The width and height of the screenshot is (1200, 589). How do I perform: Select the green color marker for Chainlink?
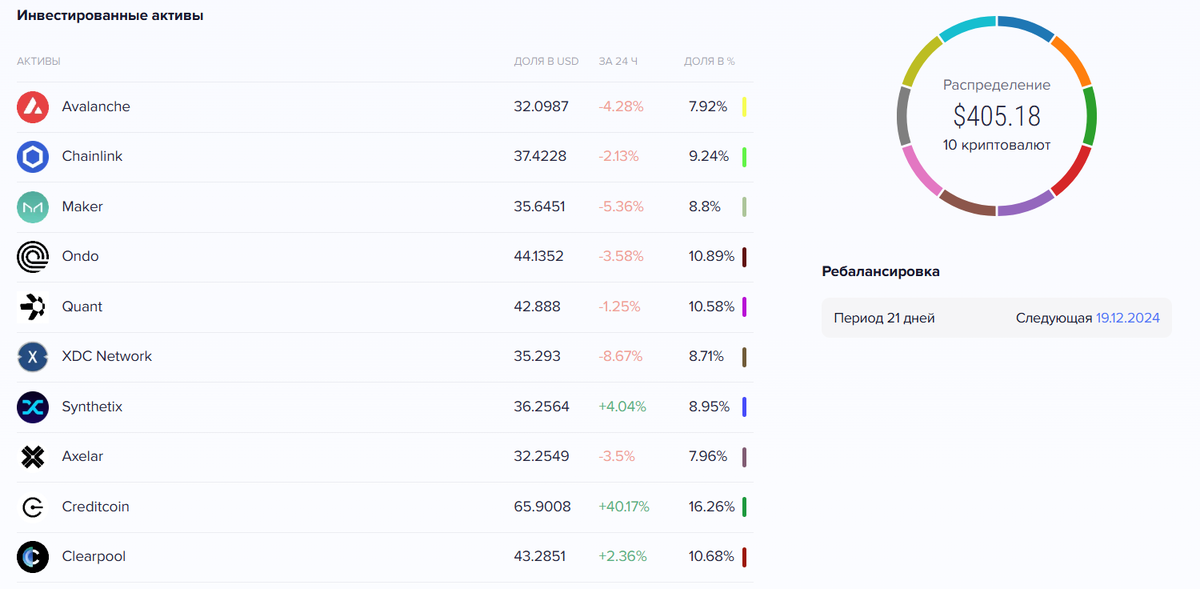[744, 157]
